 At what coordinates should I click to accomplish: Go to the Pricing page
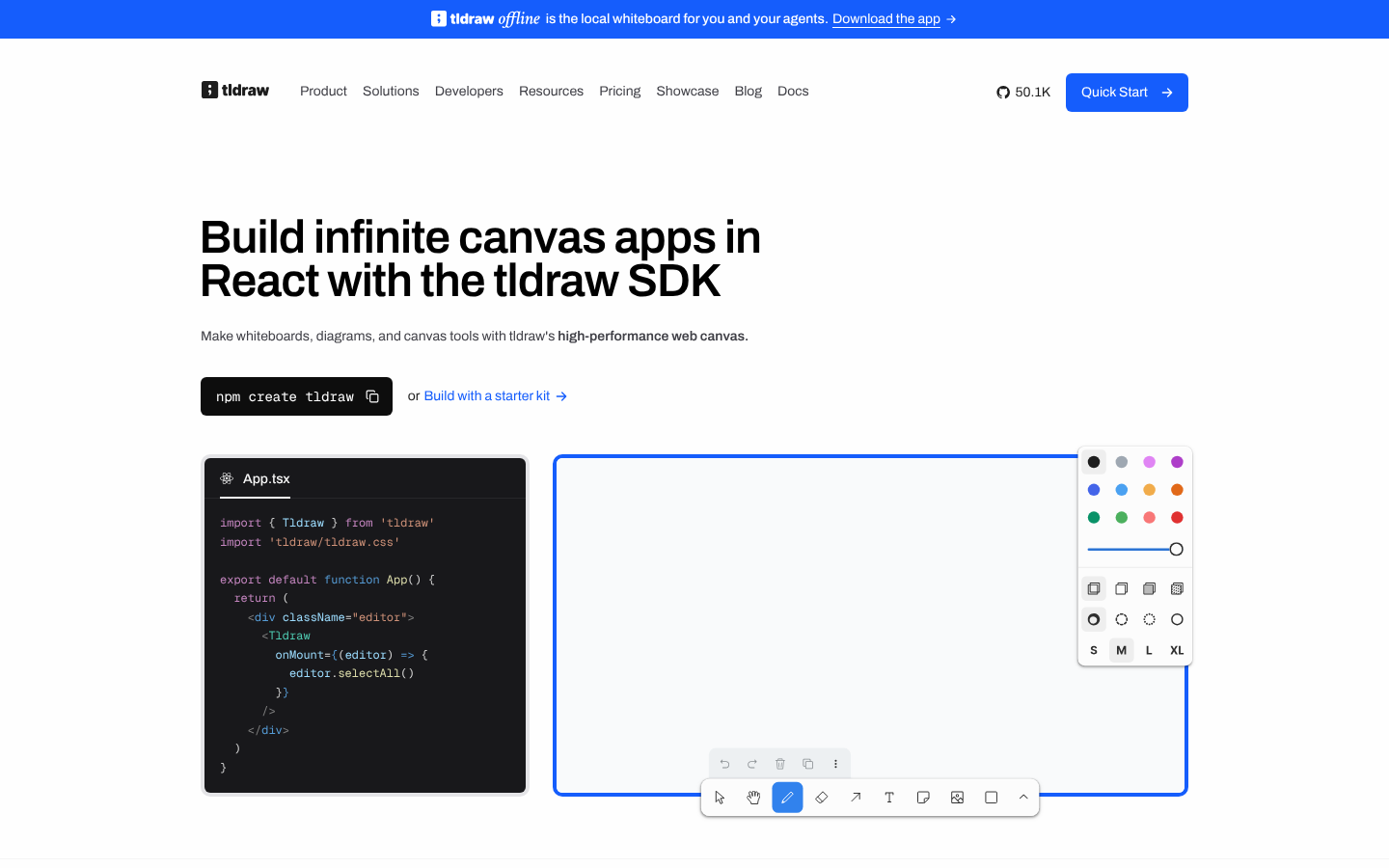click(620, 92)
